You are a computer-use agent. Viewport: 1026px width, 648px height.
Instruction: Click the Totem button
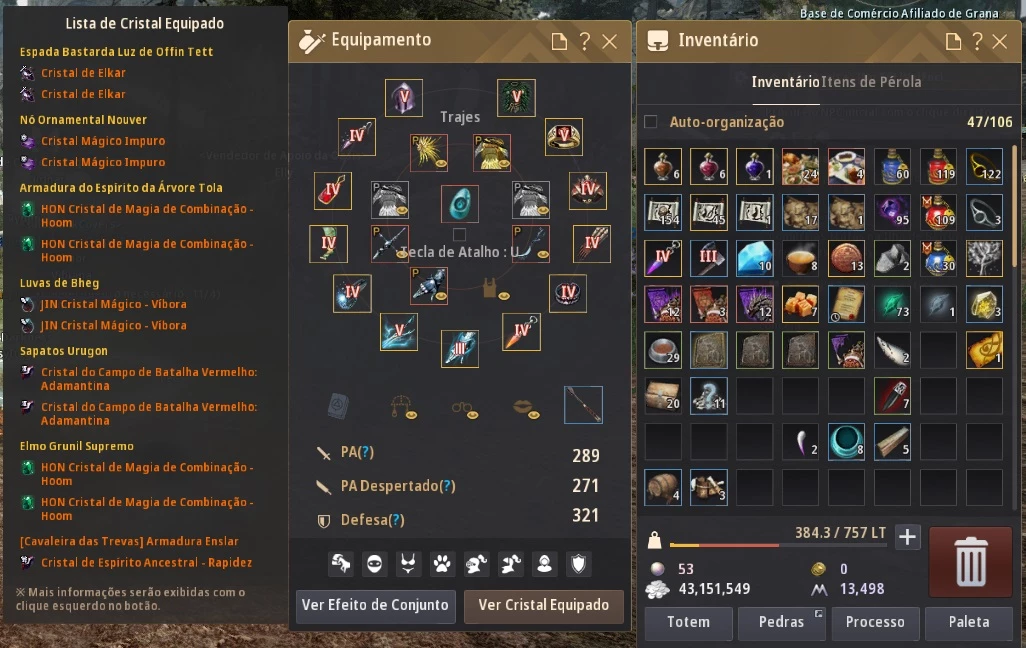(688, 622)
